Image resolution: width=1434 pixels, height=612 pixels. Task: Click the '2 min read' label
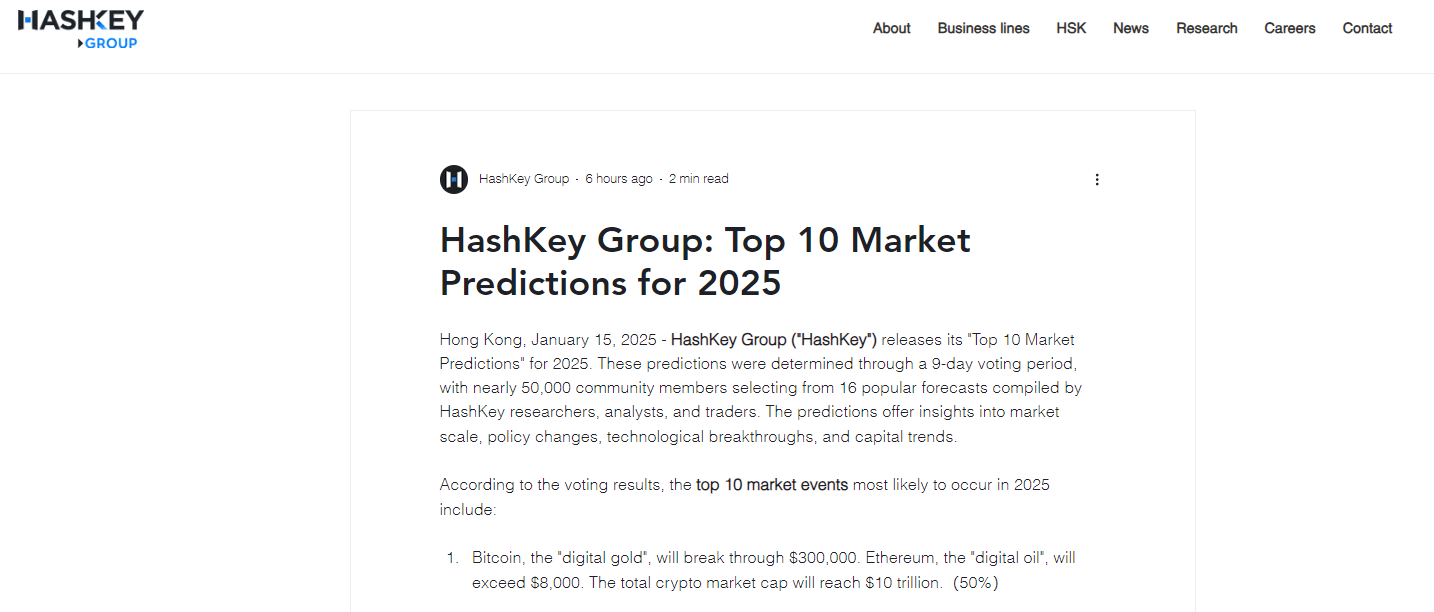coord(698,179)
